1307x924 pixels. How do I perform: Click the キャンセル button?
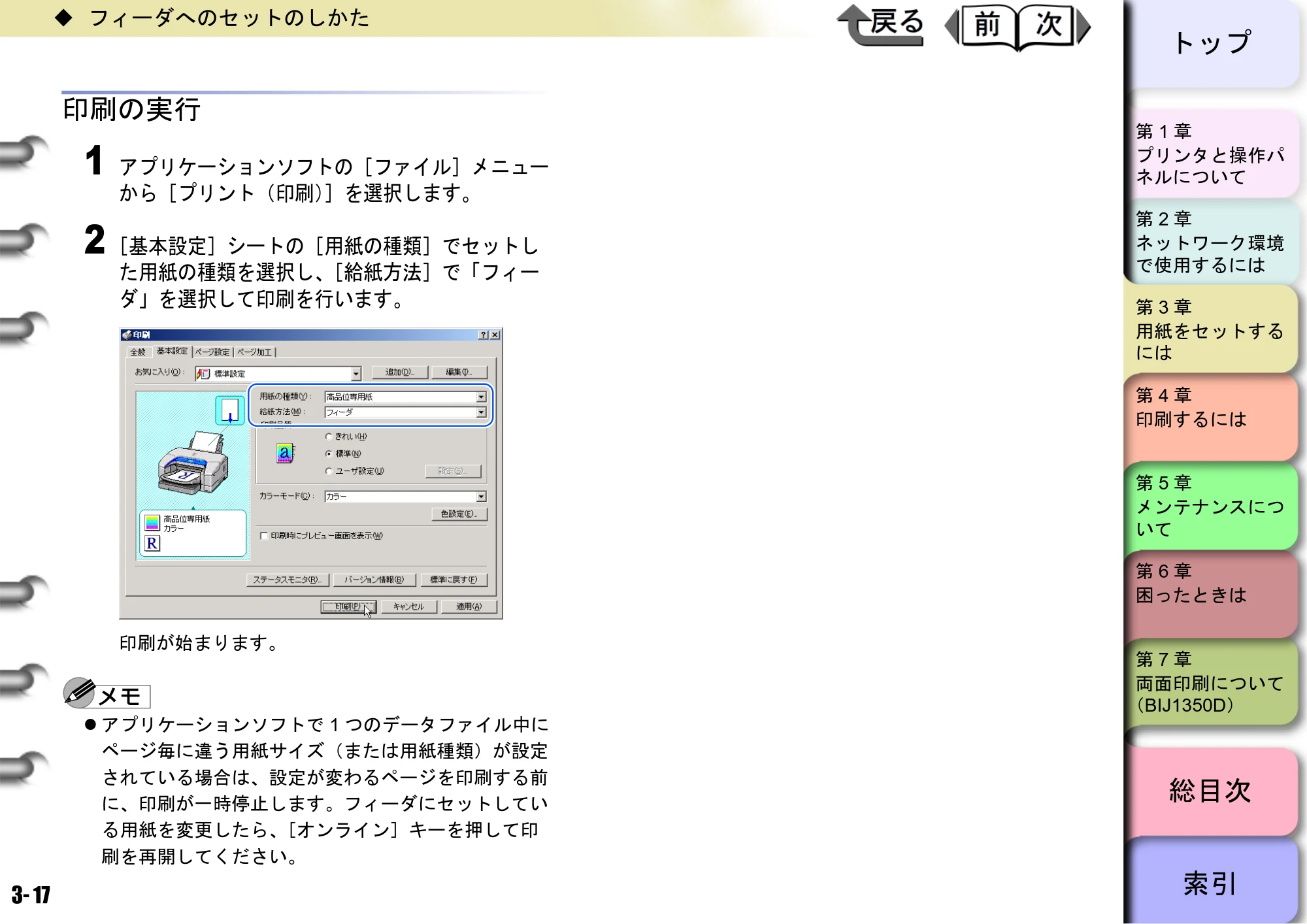(x=408, y=607)
